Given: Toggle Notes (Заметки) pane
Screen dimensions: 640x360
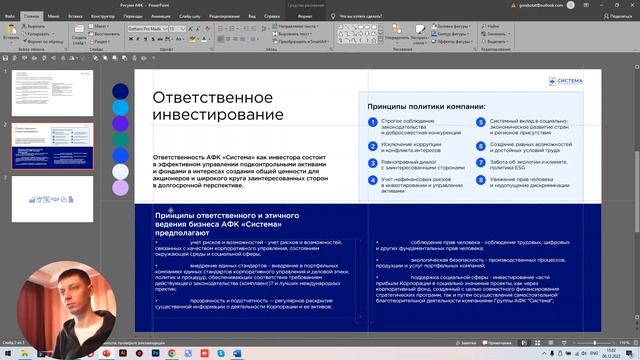Looking at the screenshot, I should (466, 343).
